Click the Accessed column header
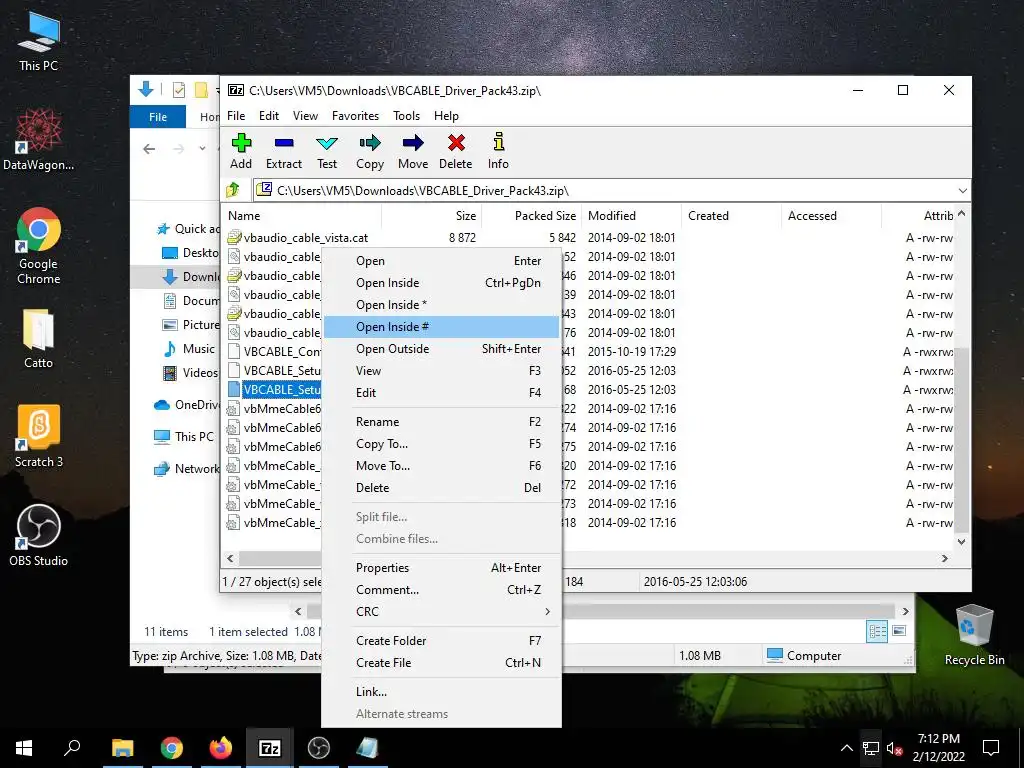The height and width of the screenshot is (768, 1024). 831,216
